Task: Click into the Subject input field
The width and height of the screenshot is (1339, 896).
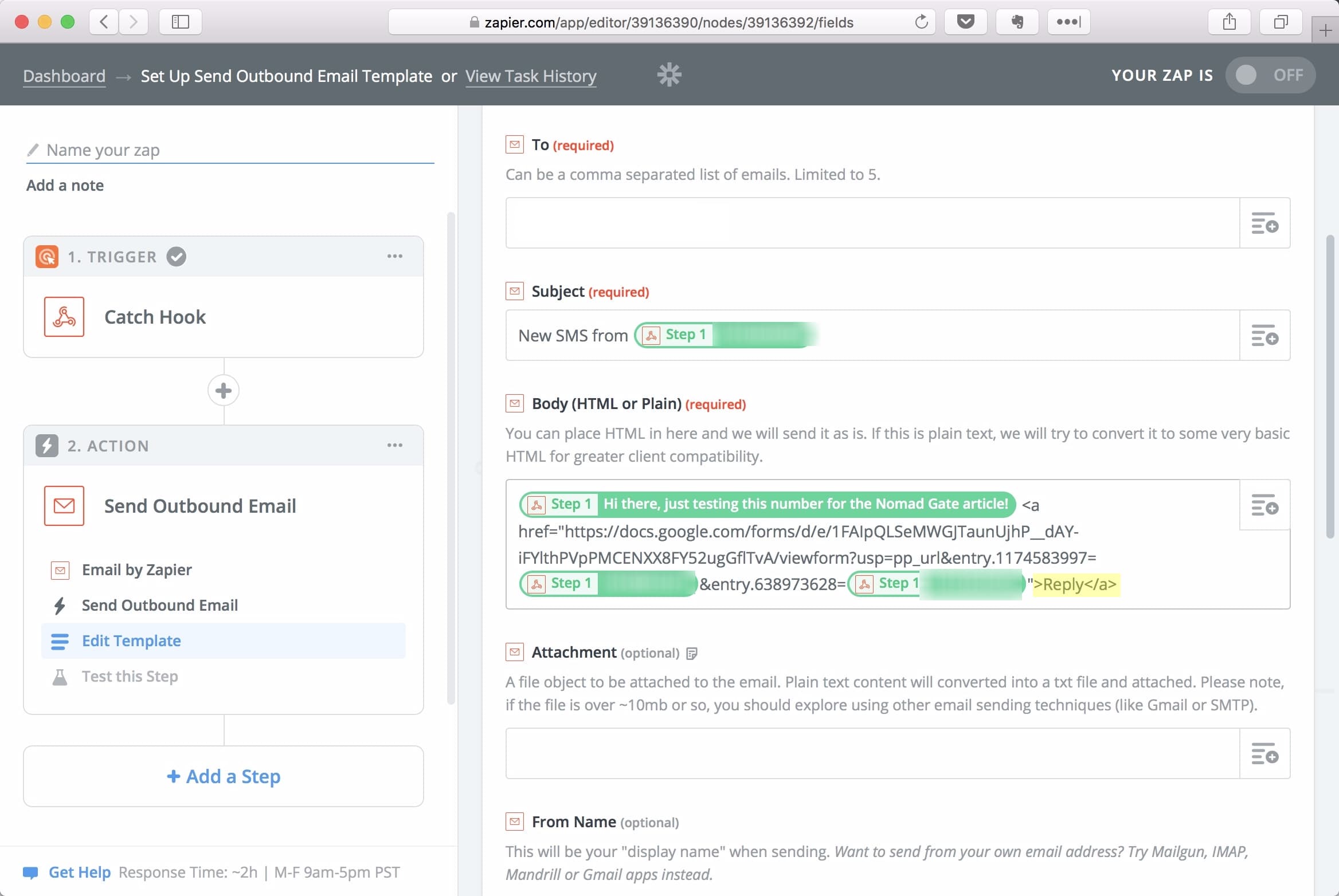Action: pyautogui.click(x=872, y=336)
